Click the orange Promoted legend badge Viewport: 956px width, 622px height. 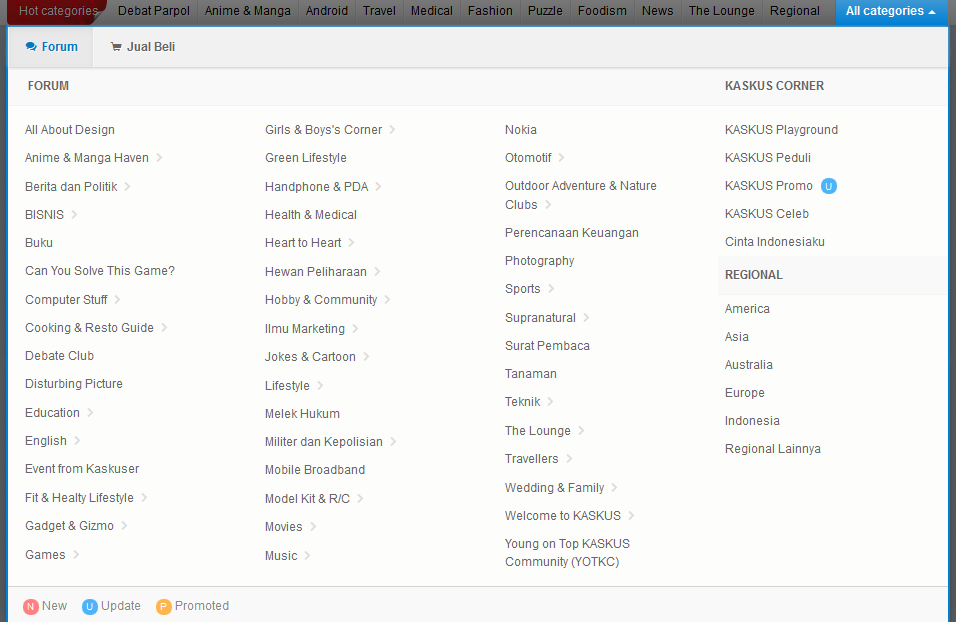pyautogui.click(x=163, y=606)
